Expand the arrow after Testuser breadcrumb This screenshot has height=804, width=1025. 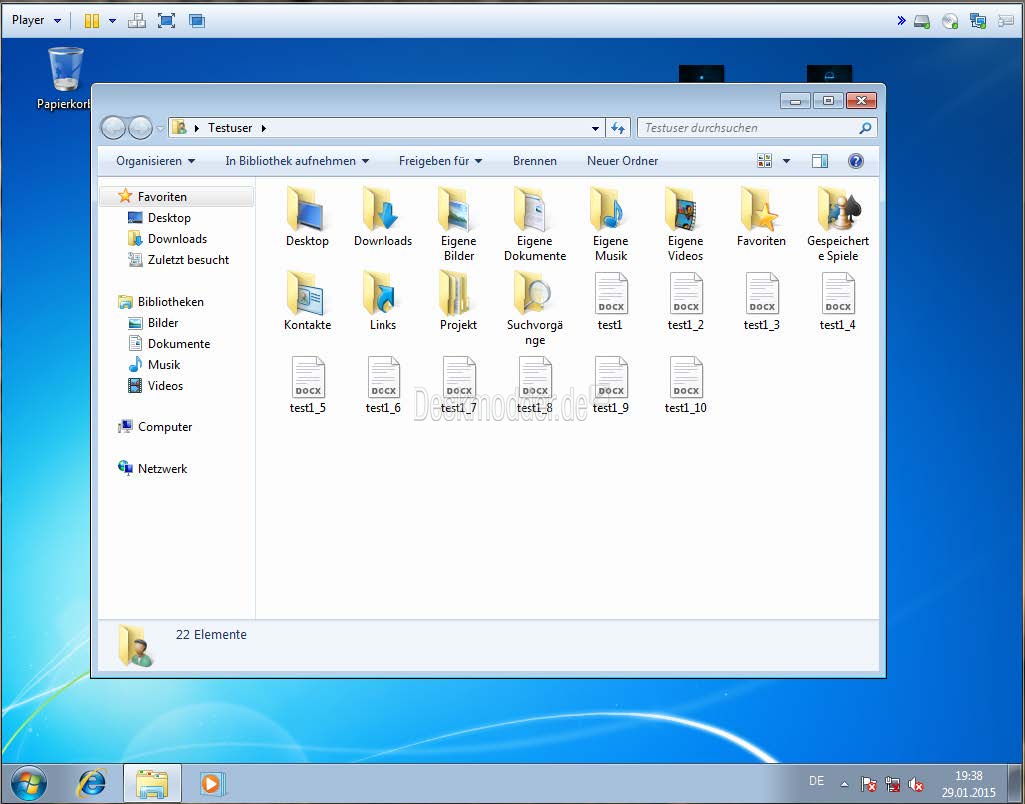263,128
